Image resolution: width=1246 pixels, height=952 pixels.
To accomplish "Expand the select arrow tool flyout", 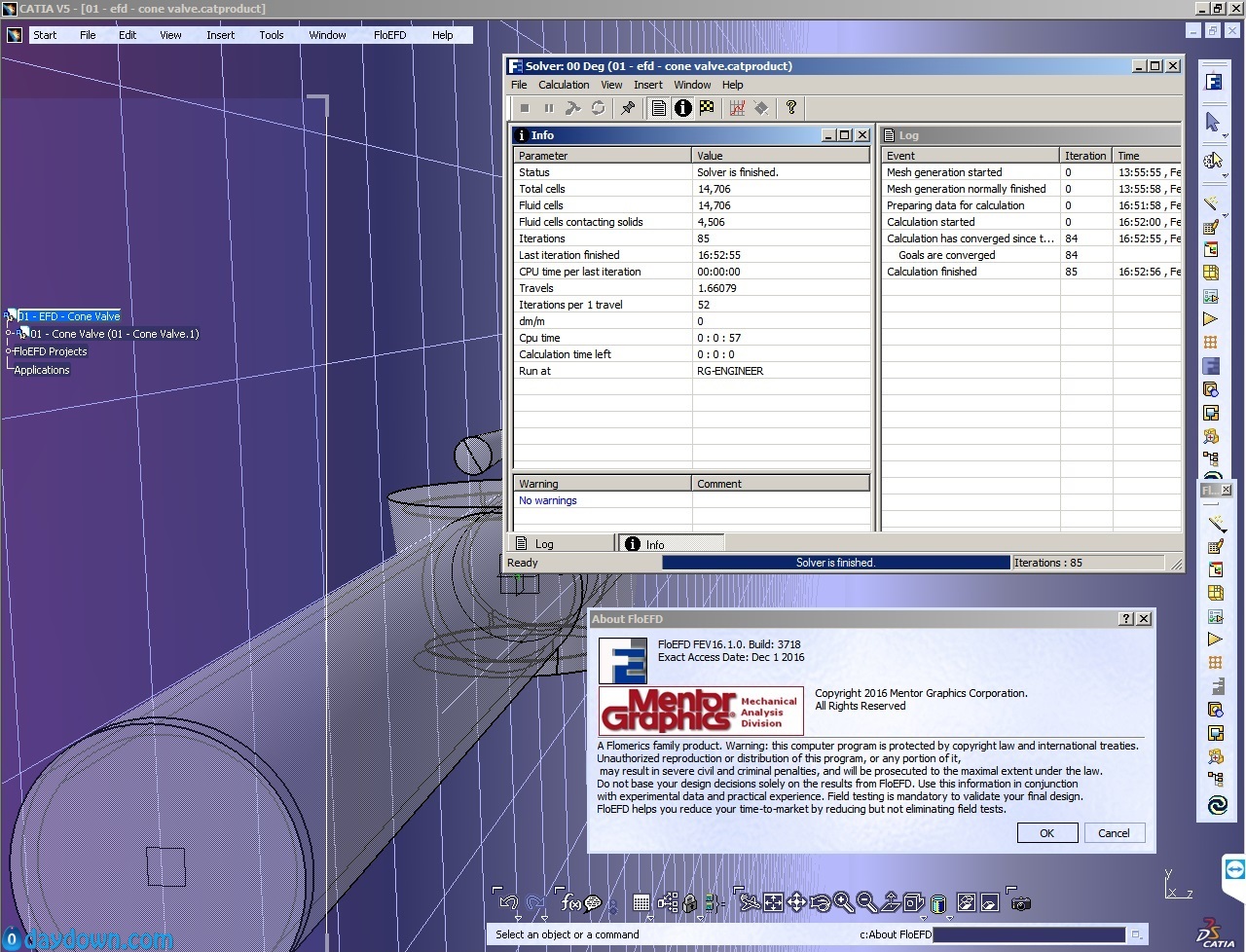I will pos(1225,135).
